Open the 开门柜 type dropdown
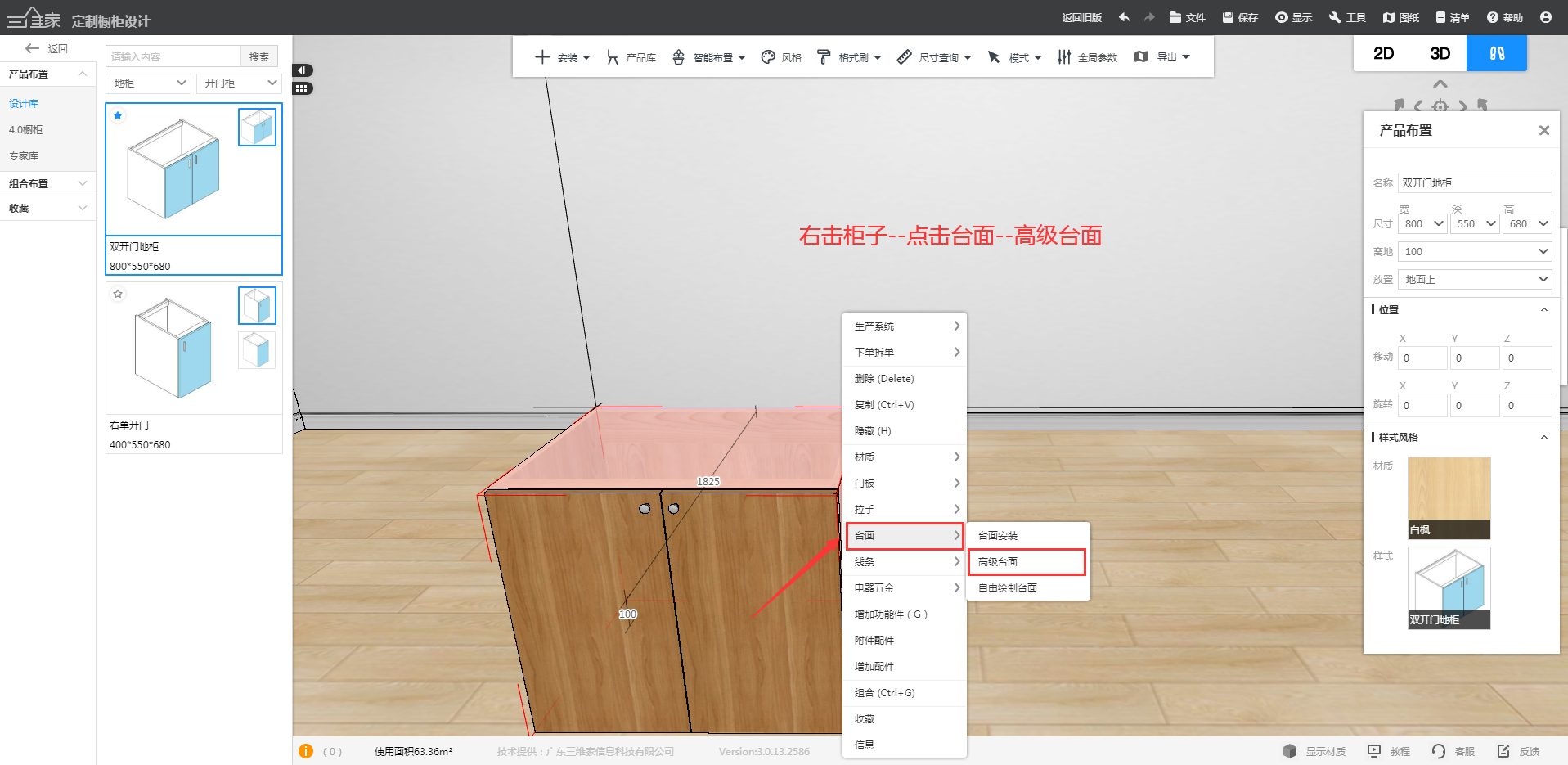This screenshot has height=765, width=1568. point(239,83)
